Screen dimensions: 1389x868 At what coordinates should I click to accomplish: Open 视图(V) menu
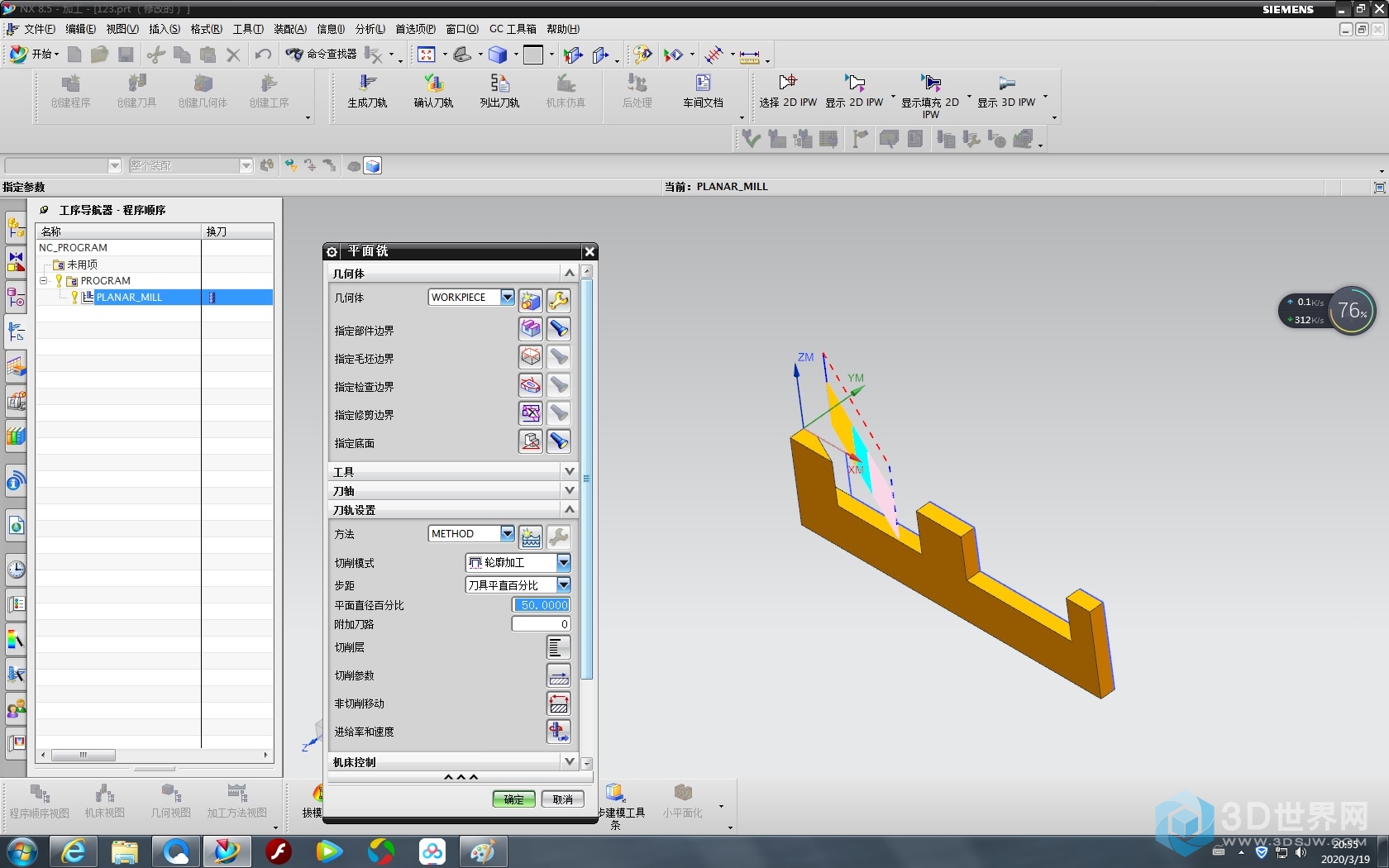click(122, 29)
